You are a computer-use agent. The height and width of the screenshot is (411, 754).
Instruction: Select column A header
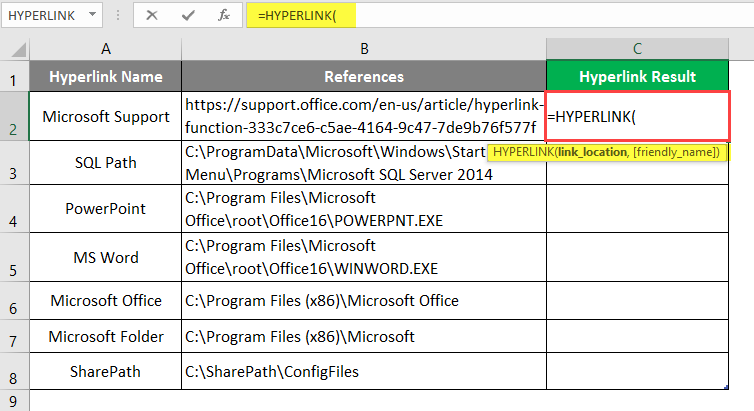click(x=106, y=49)
